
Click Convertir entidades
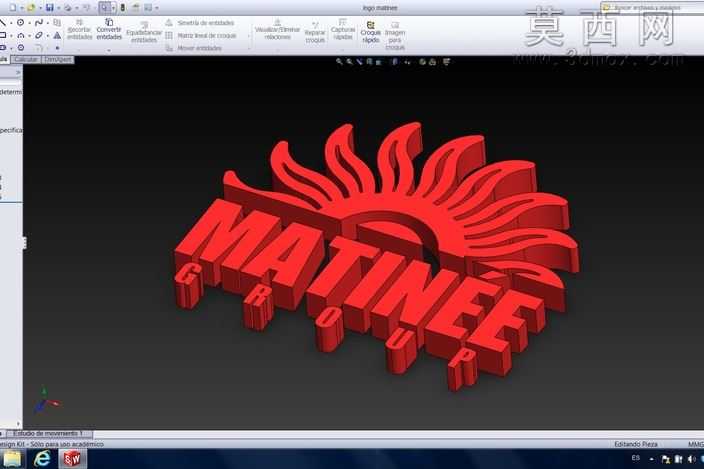[x=109, y=30]
